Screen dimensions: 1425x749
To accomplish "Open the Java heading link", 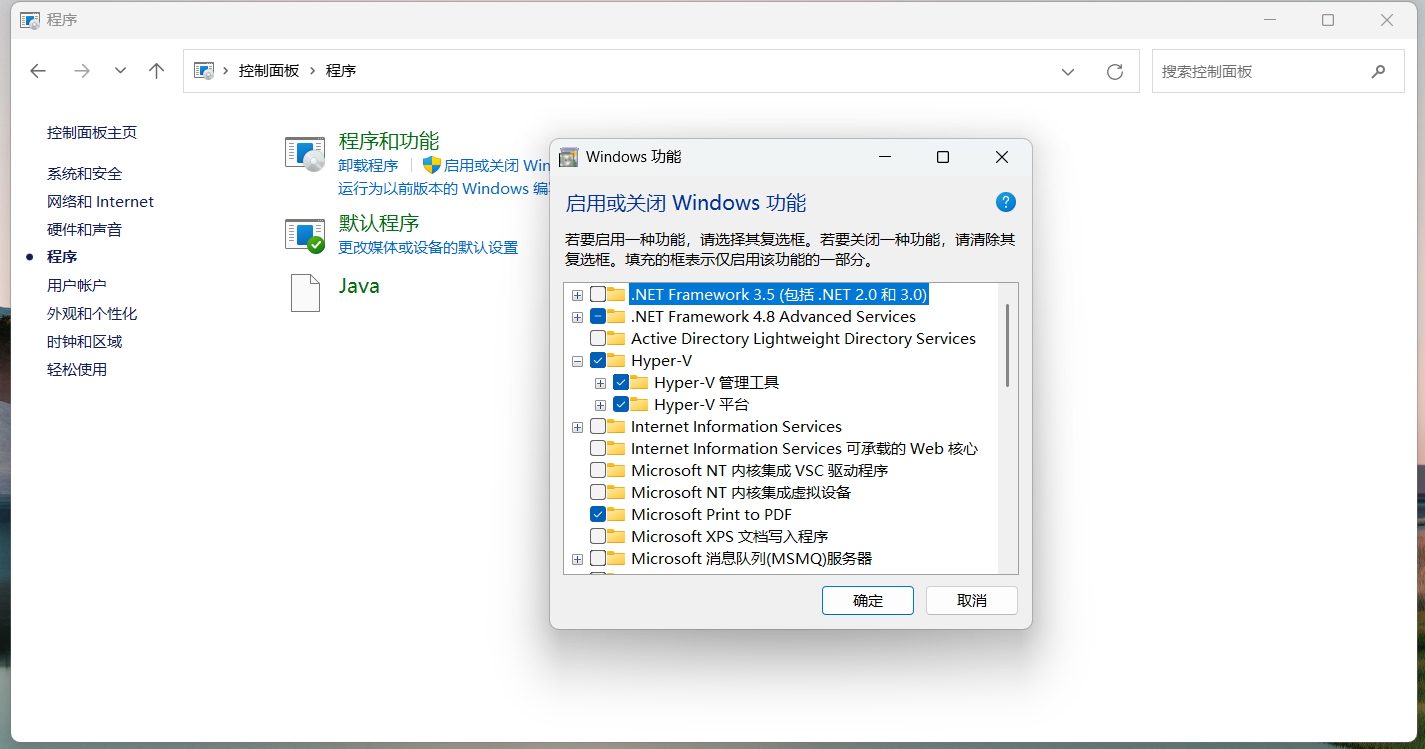I will pyautogui.click(x=359, y=286).
